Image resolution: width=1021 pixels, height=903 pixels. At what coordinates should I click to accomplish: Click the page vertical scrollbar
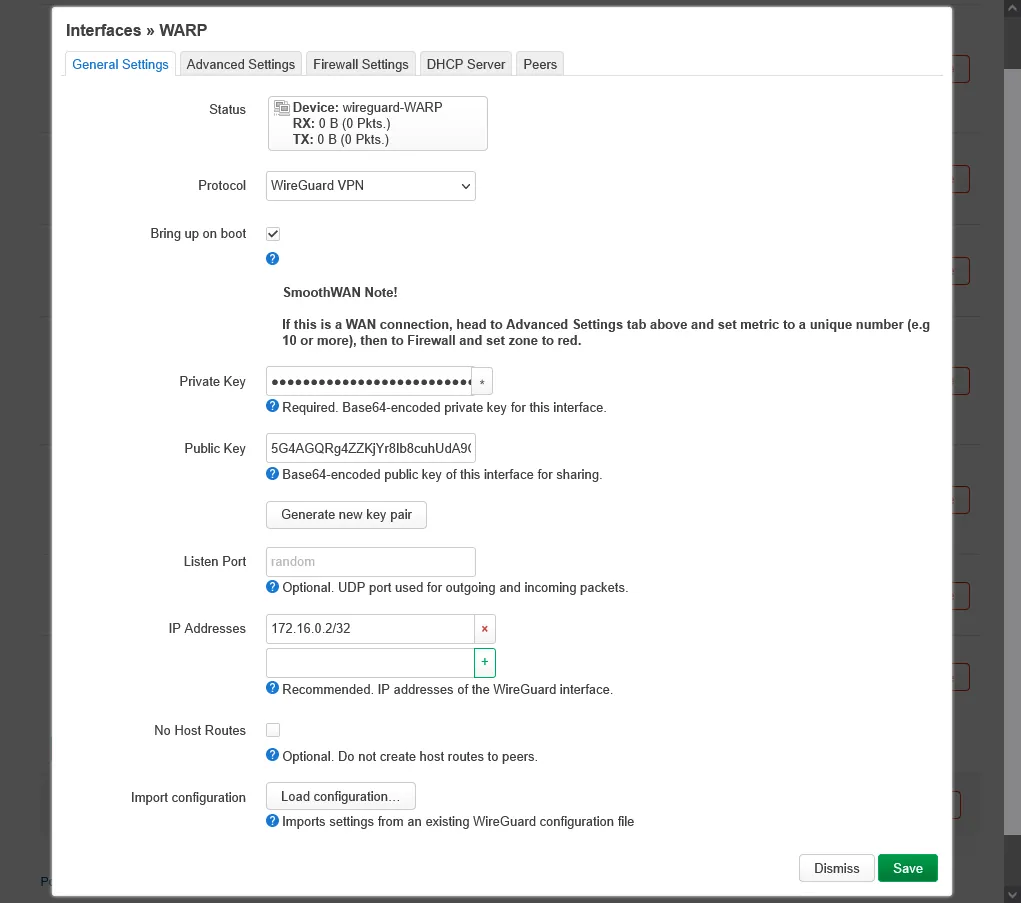(x=1012, y=451)
